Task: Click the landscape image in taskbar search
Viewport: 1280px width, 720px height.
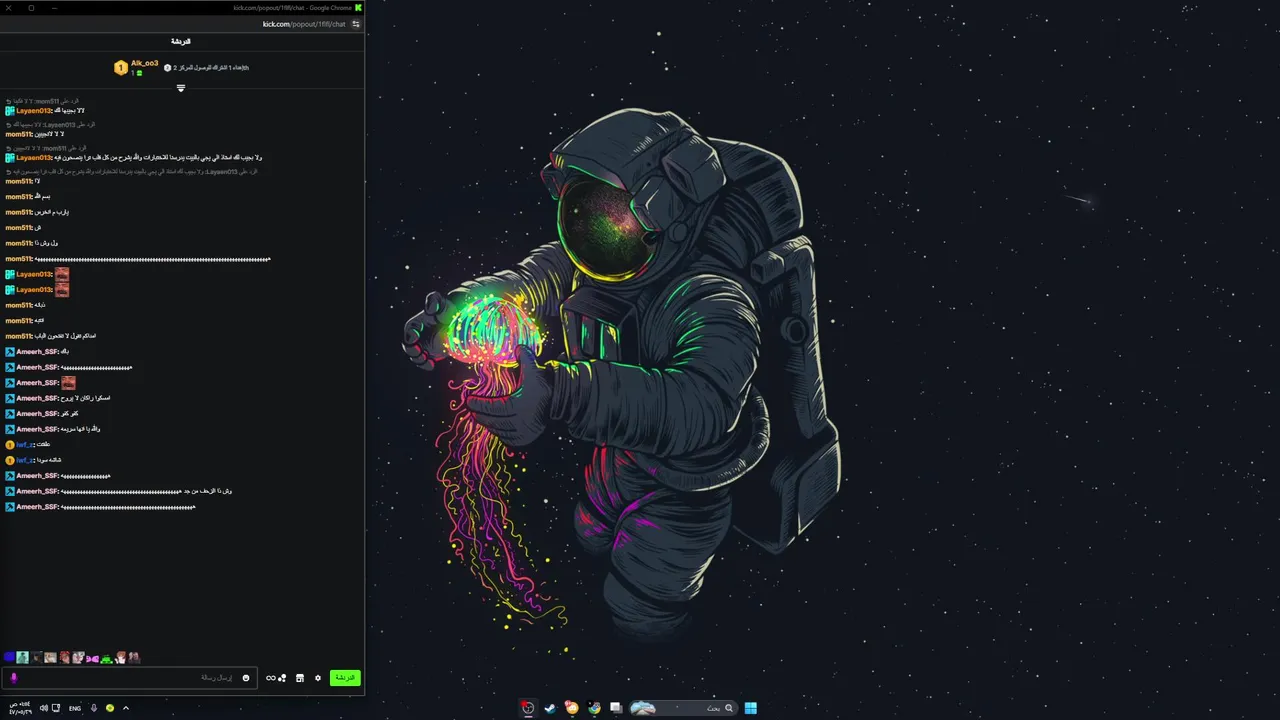Action: coord(643,708)
